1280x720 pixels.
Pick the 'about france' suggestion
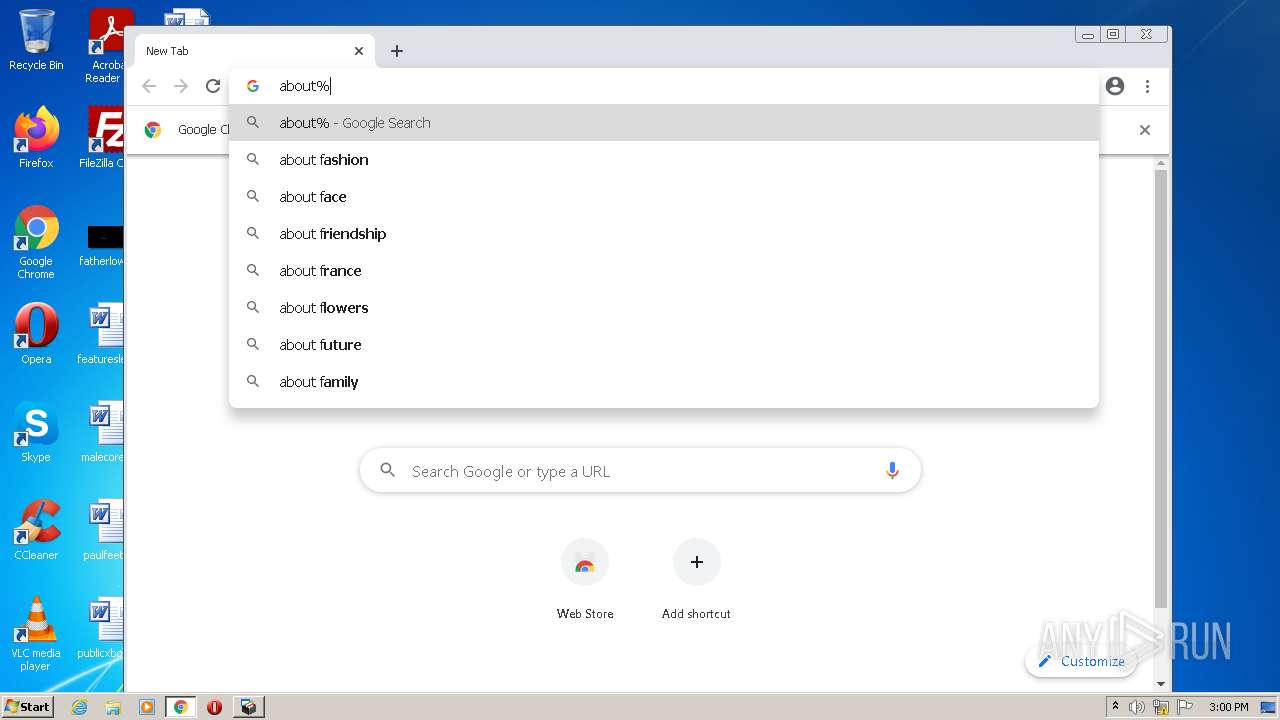tap(664, 271)
